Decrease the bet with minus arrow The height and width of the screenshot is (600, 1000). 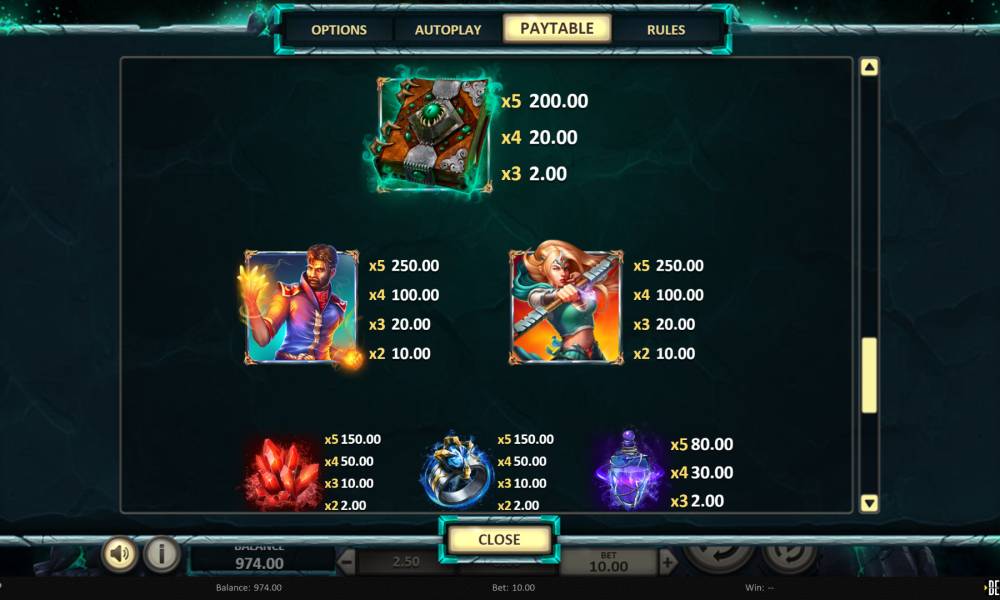point(346,562)
